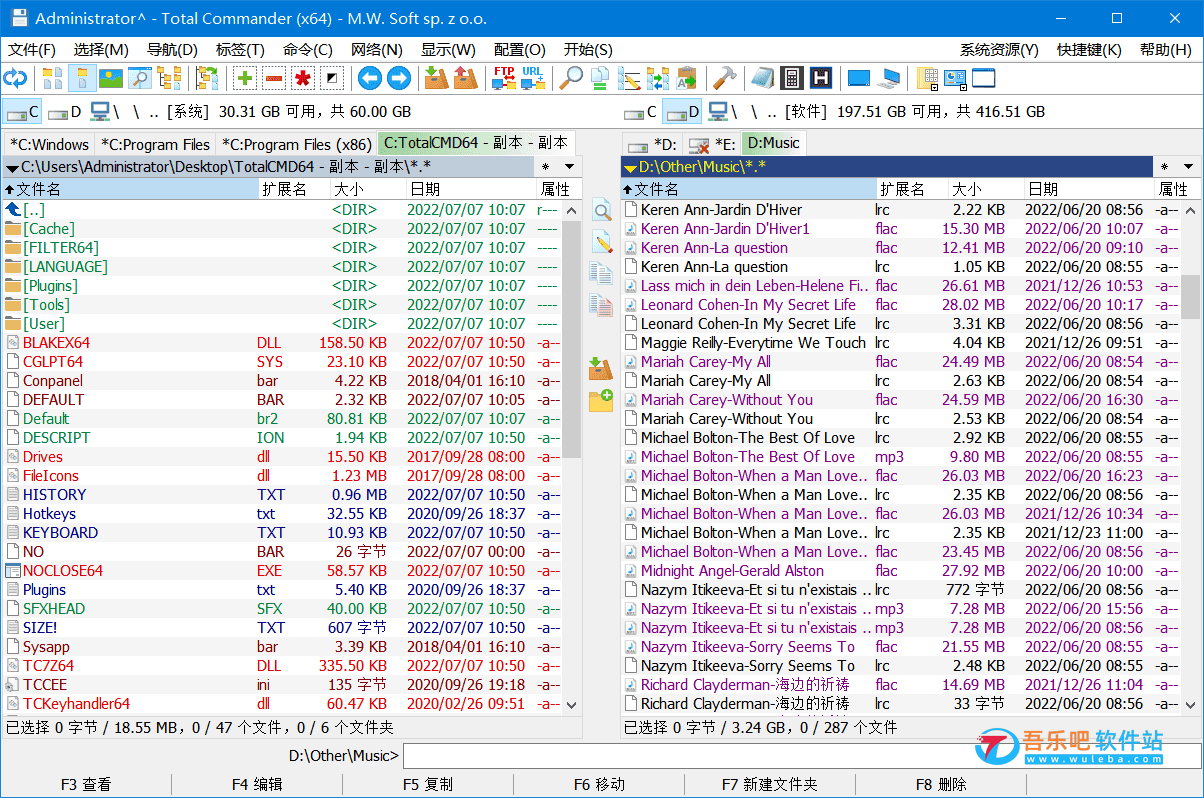Select drive C in the right drive bar
The width and height of the screenshot is (1204, 798).
click(x=640, y=112)
